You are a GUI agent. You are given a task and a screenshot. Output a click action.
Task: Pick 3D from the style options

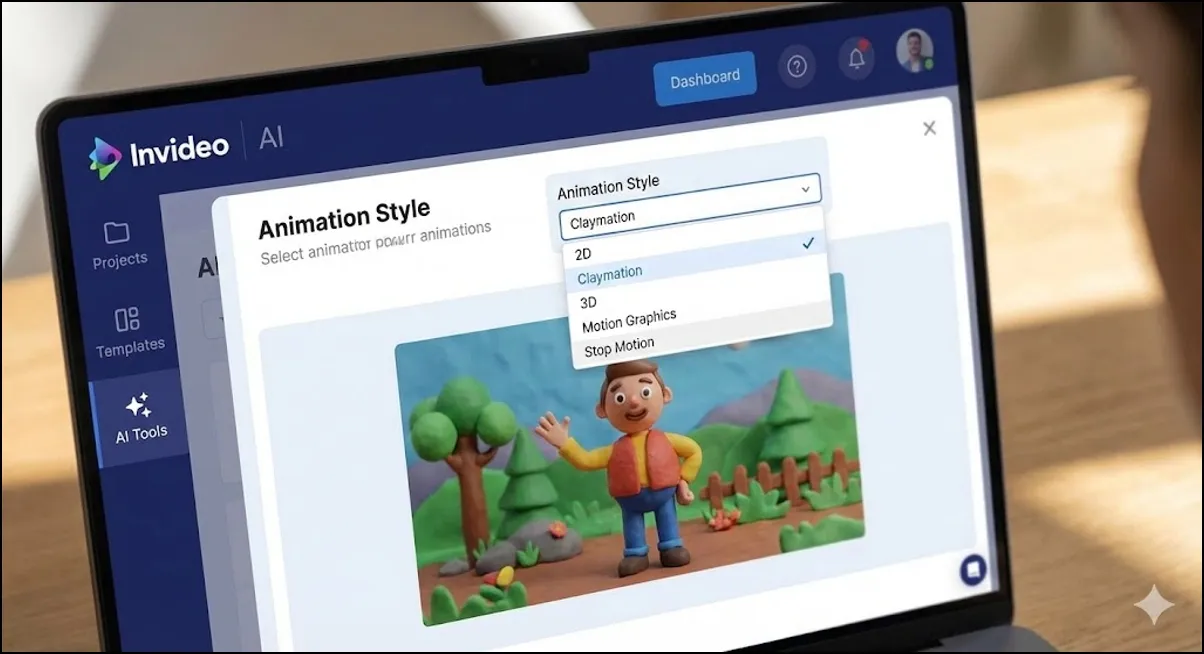pos(589,301)
